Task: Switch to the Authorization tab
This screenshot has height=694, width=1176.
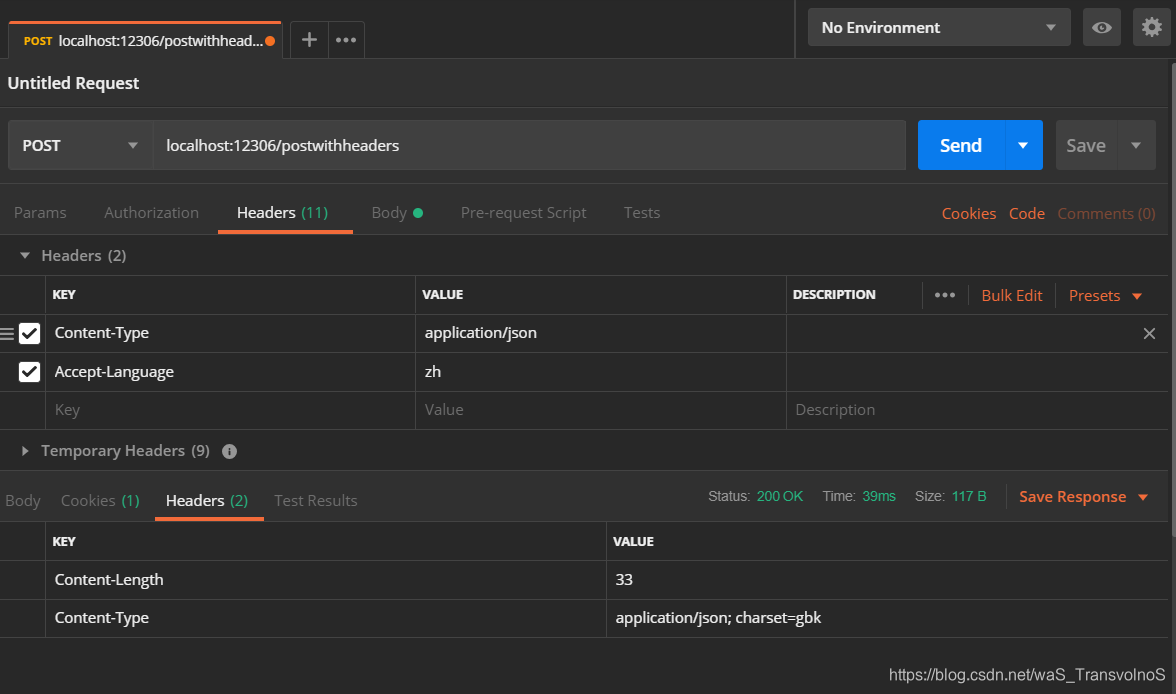Action: (152, 213)
